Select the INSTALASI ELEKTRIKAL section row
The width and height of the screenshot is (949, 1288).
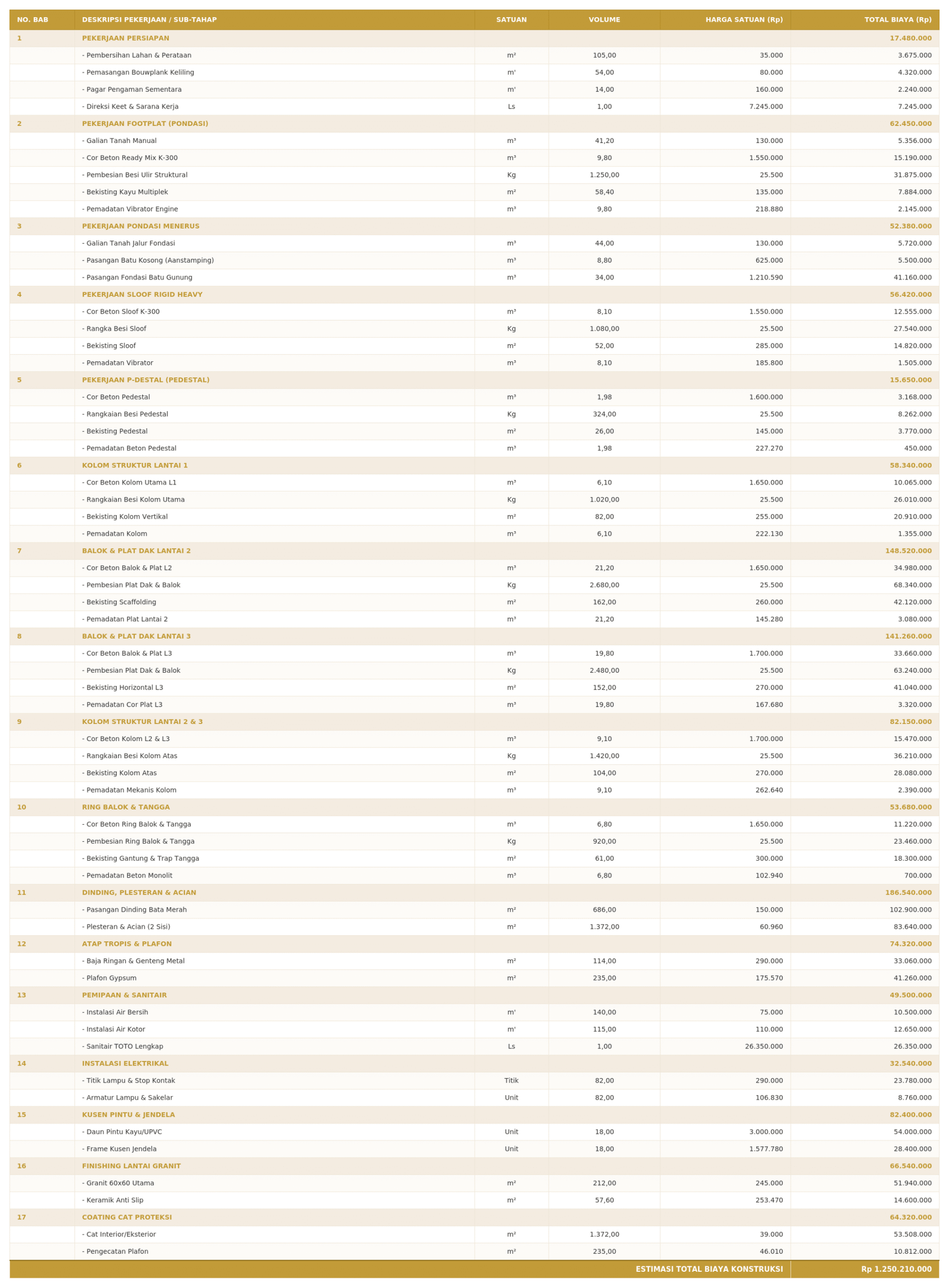pyautogui.click(x=474, y=1064)
